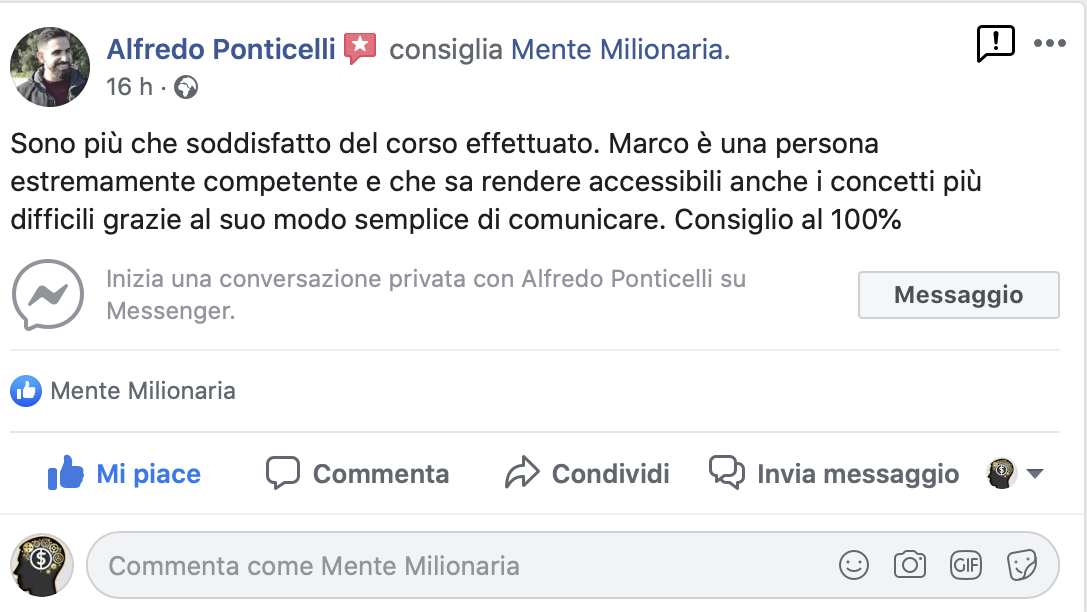Open Alfredo Ponticelli's profile link
The image size is (1087, 612).
221,49
